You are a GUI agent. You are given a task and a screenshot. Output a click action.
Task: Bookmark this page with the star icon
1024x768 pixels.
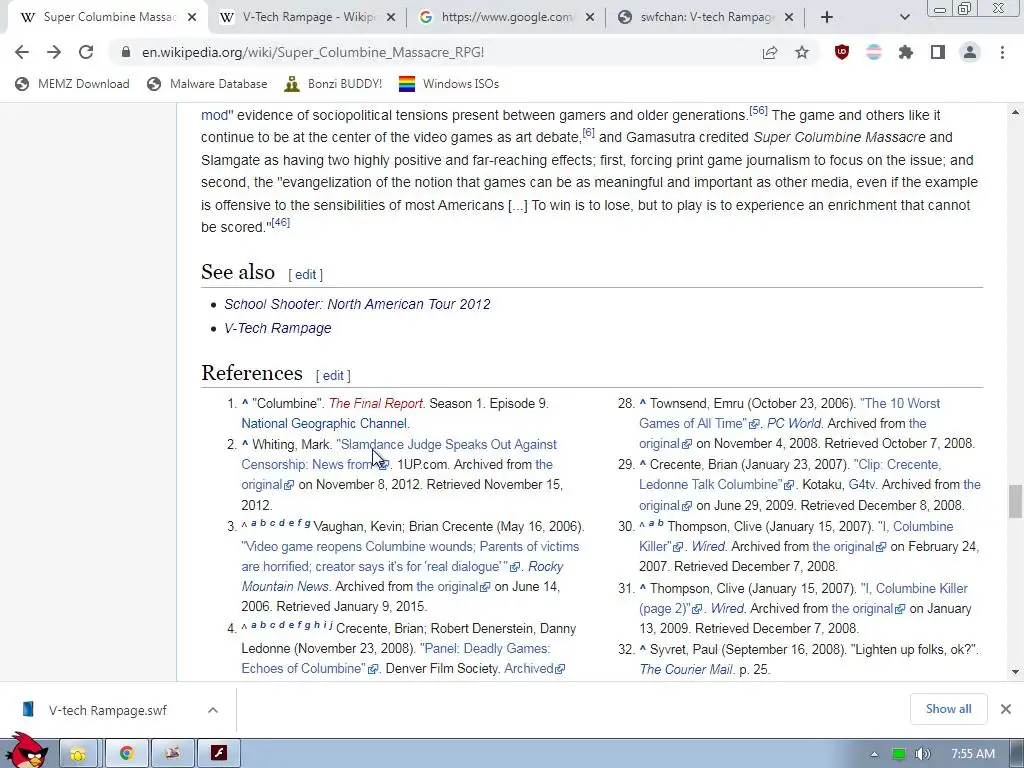pyautogui.click(x=802, y=52)
